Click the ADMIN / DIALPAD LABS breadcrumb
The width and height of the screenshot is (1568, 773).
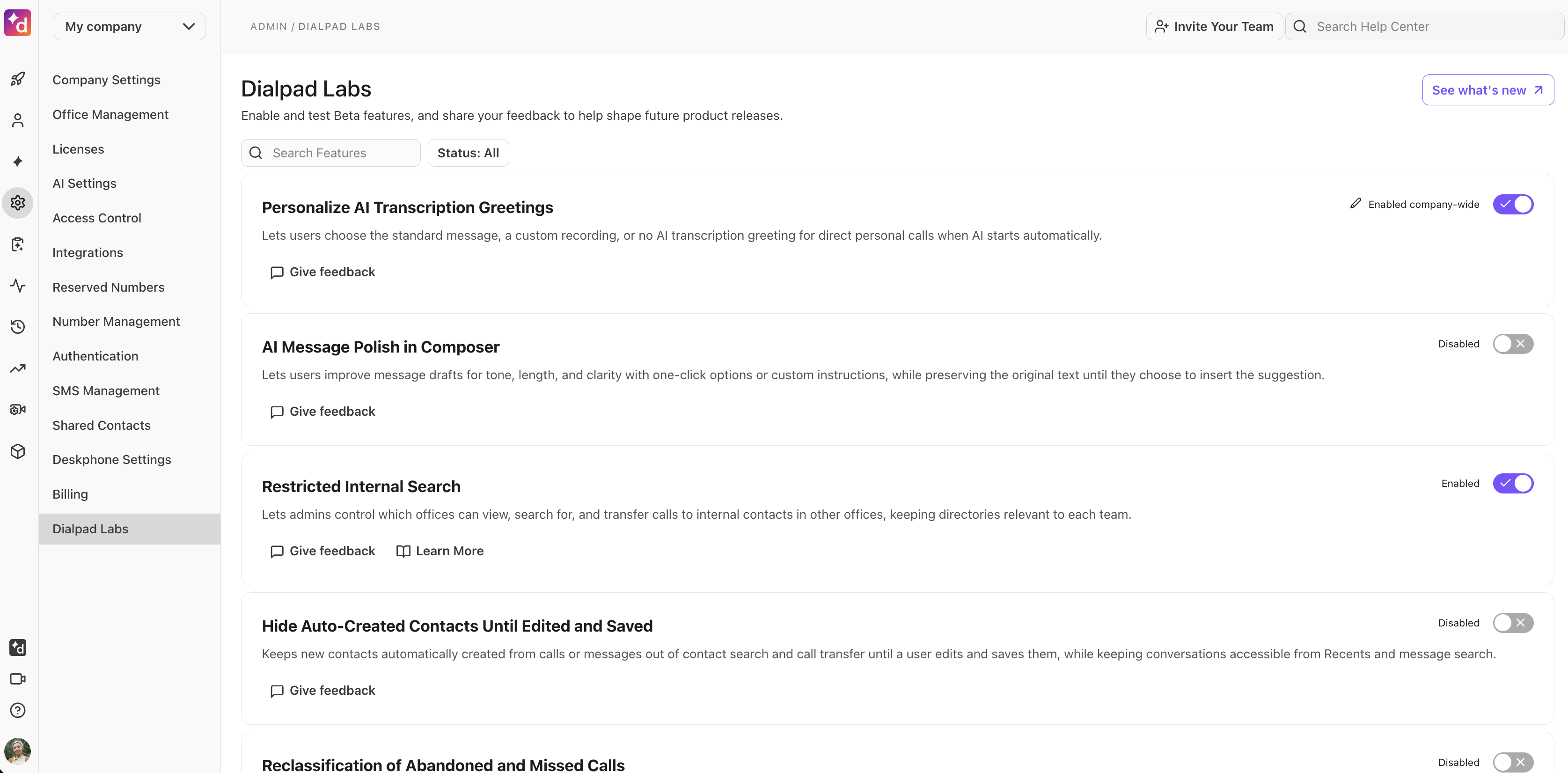point(315,27)
